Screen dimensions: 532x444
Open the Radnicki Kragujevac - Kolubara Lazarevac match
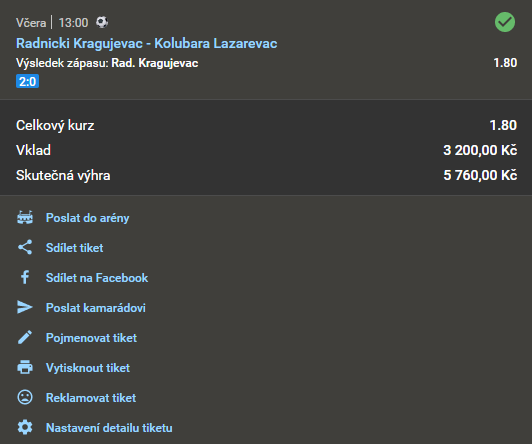click(147, 43)
